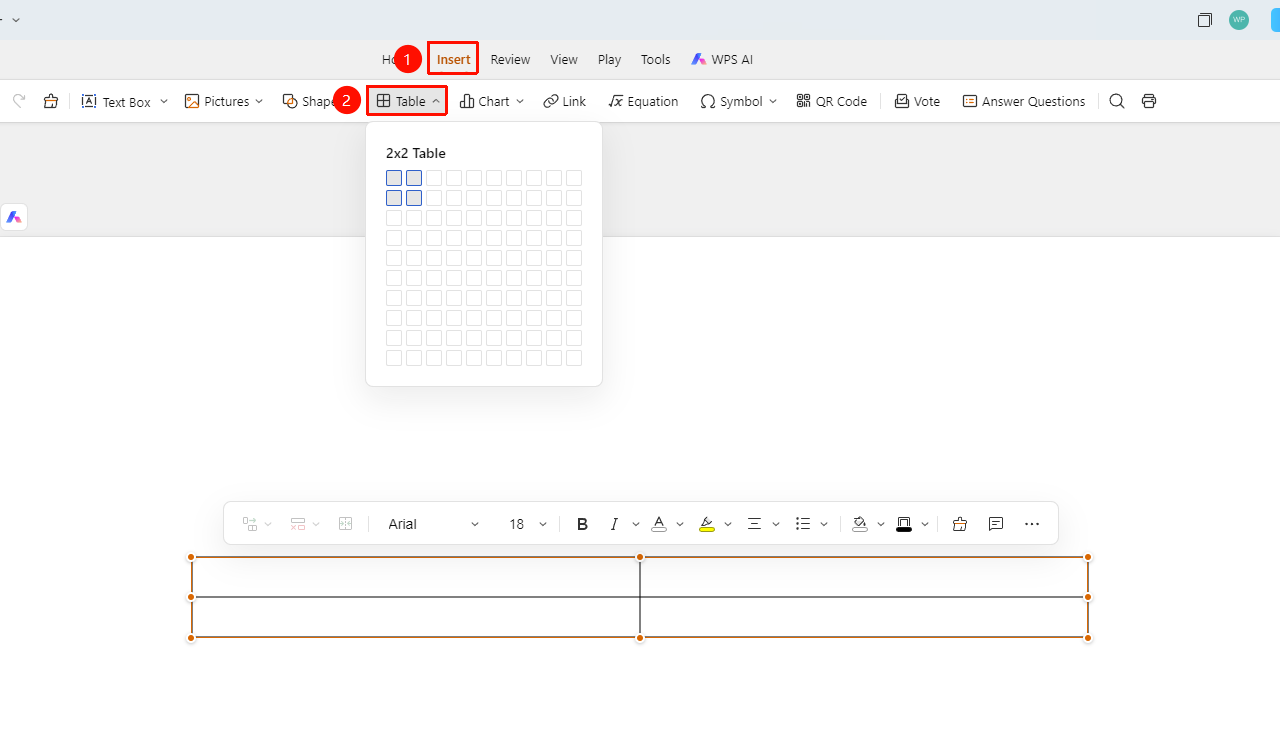Screen dimensions: 1280x750
Task: Click the table border color icon
Action: coord(904,524)
